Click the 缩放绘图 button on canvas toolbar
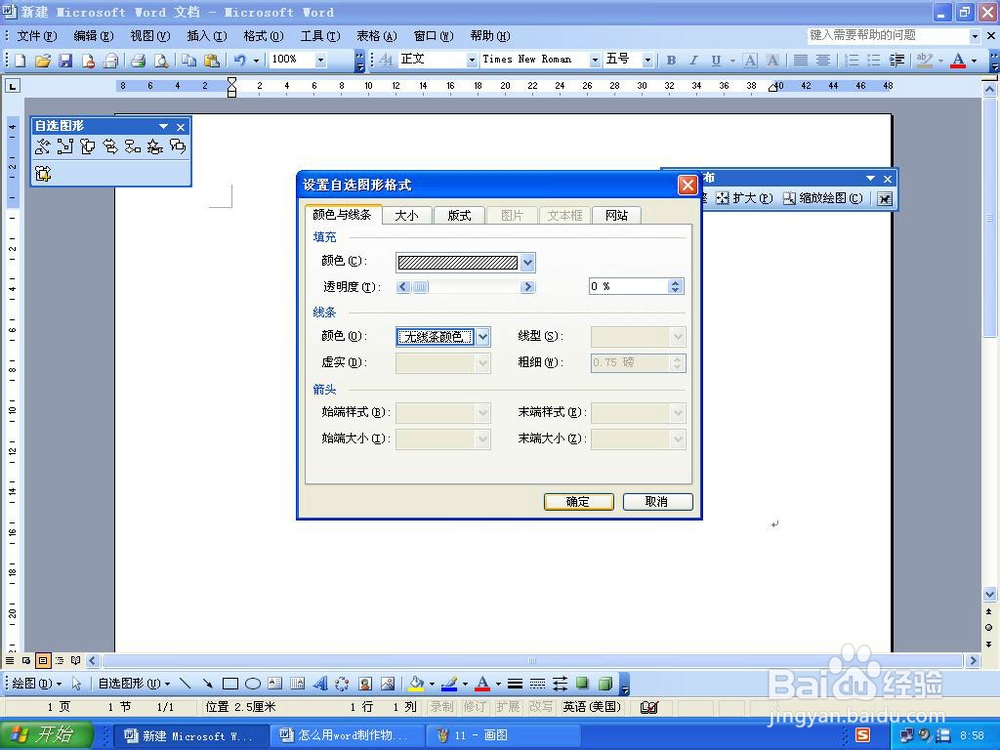Viewport: 1000px width, 750px height. click(823, 198)
